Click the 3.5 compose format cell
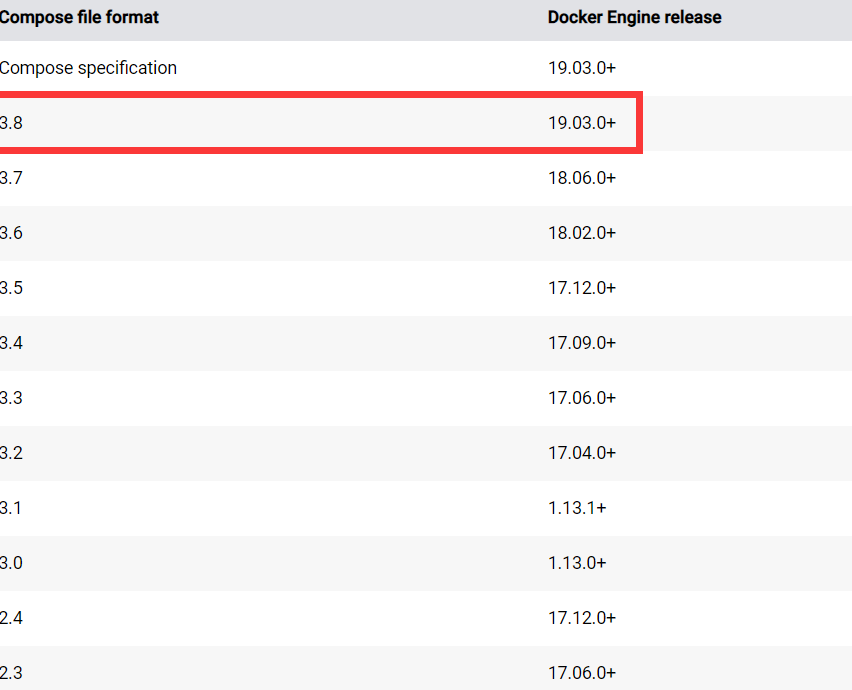Viewport: 852px width, 690px height. pyautogui.click(x=11, y=287)
